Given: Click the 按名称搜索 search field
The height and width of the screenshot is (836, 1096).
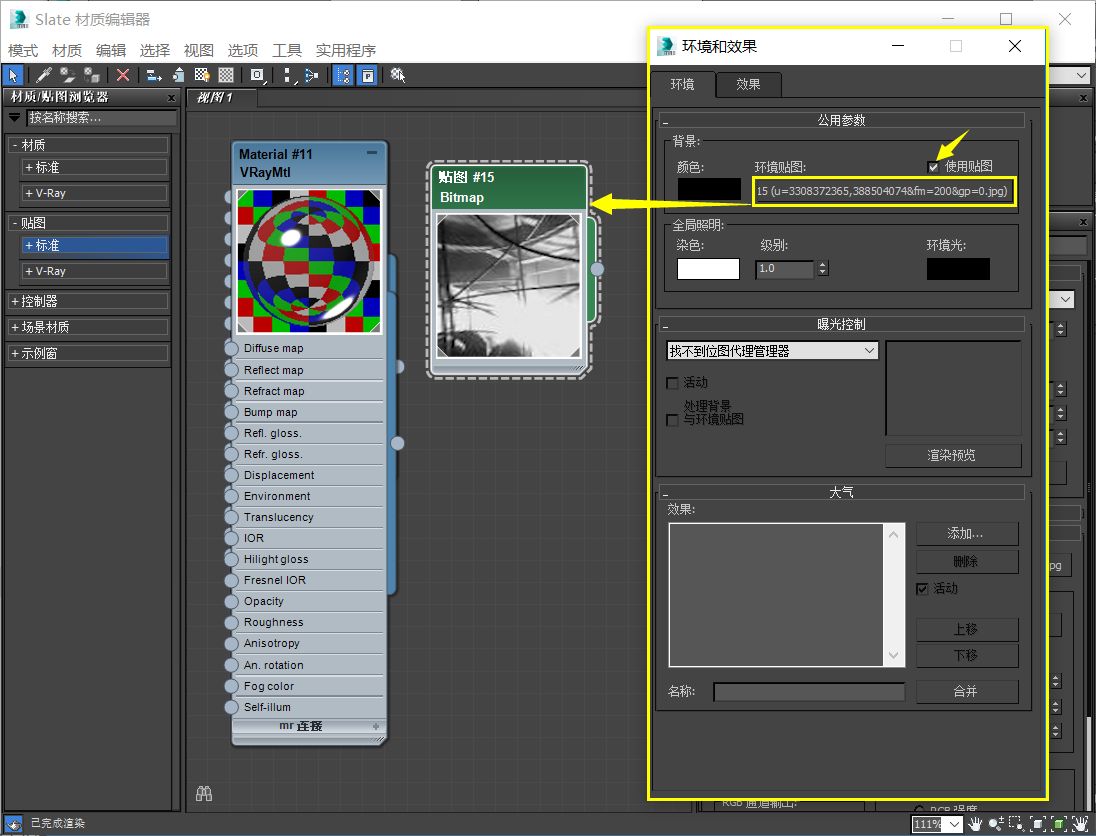Looking at the screenshot, I should pos(101,117).
